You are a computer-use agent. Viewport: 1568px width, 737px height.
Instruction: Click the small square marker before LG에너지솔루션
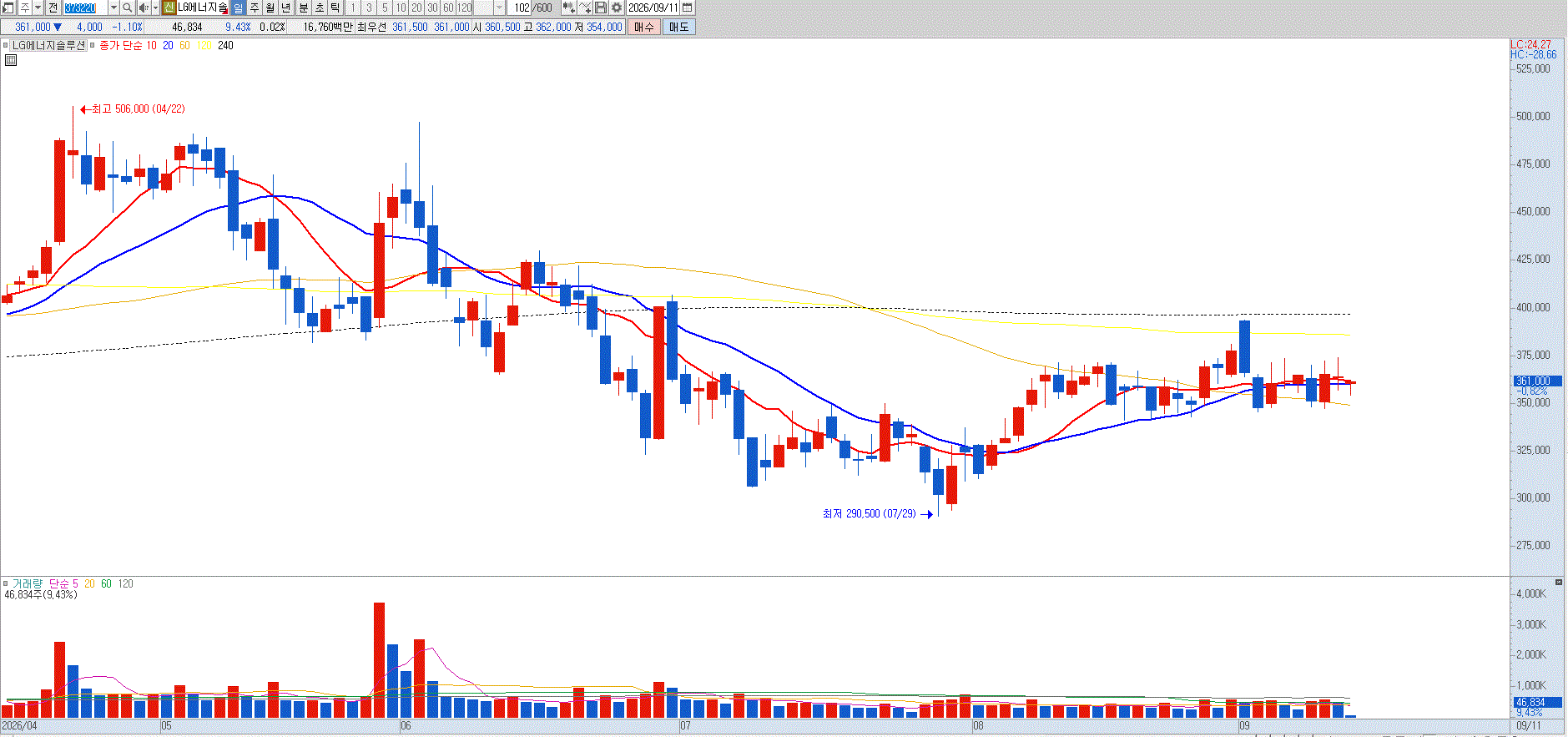click(6, 46)
